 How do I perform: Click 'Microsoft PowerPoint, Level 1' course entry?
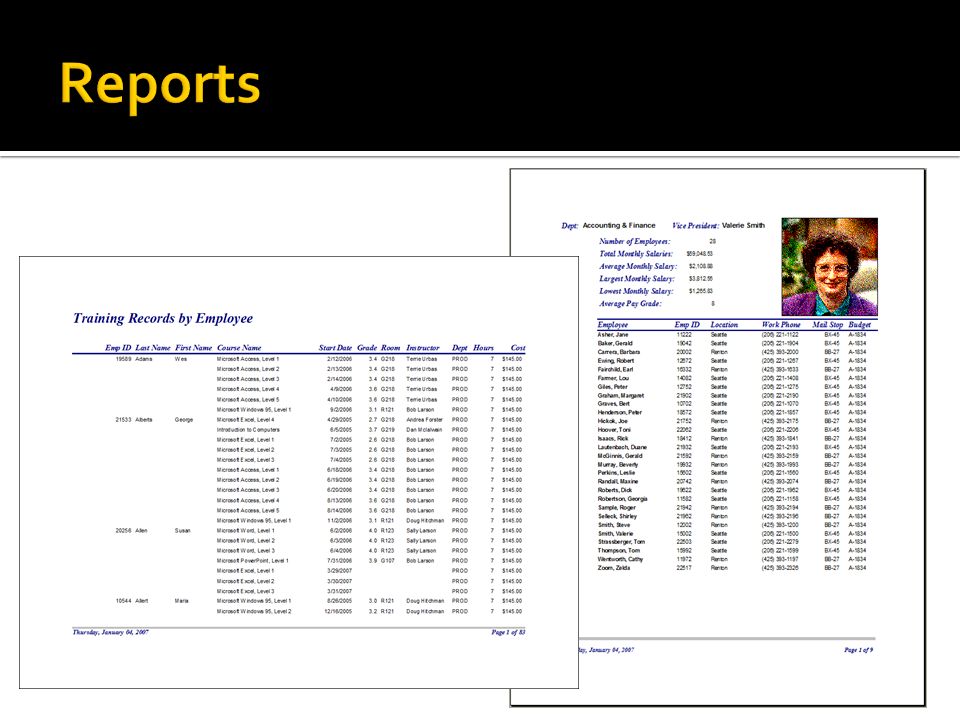click(x=252, y=561)
